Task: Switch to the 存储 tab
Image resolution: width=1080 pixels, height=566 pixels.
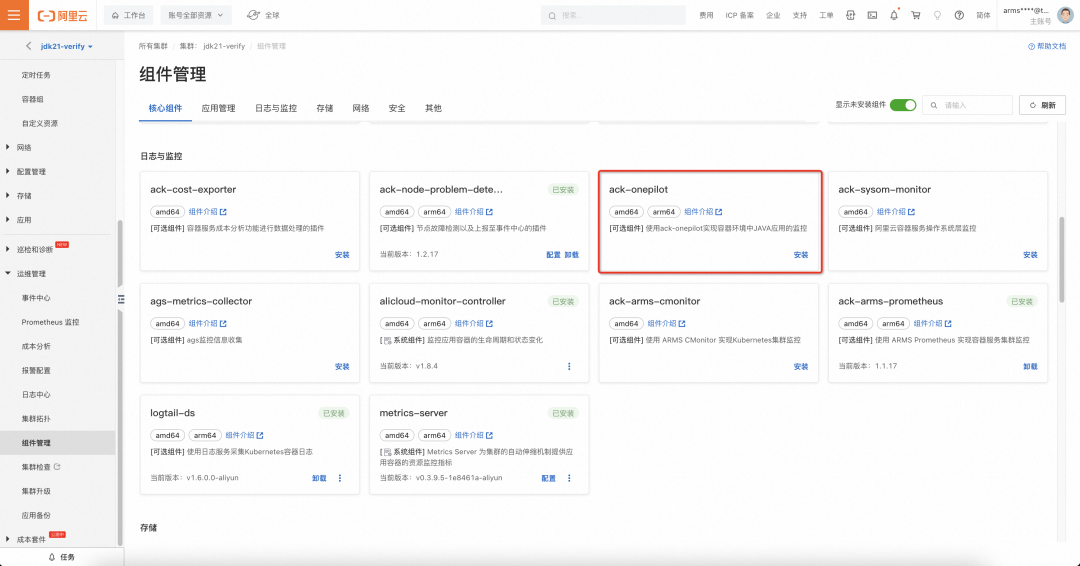Action: (324, 108)
